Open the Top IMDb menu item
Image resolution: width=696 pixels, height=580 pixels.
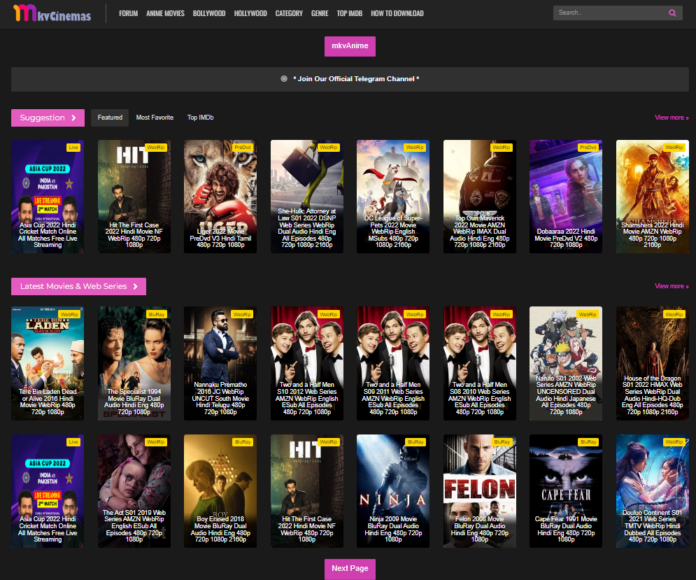point(349,13)
